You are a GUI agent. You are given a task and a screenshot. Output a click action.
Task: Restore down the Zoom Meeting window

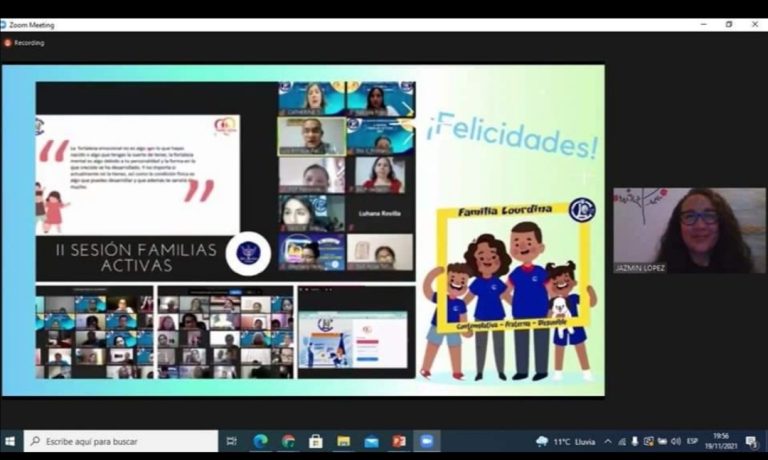click(729, 24)
